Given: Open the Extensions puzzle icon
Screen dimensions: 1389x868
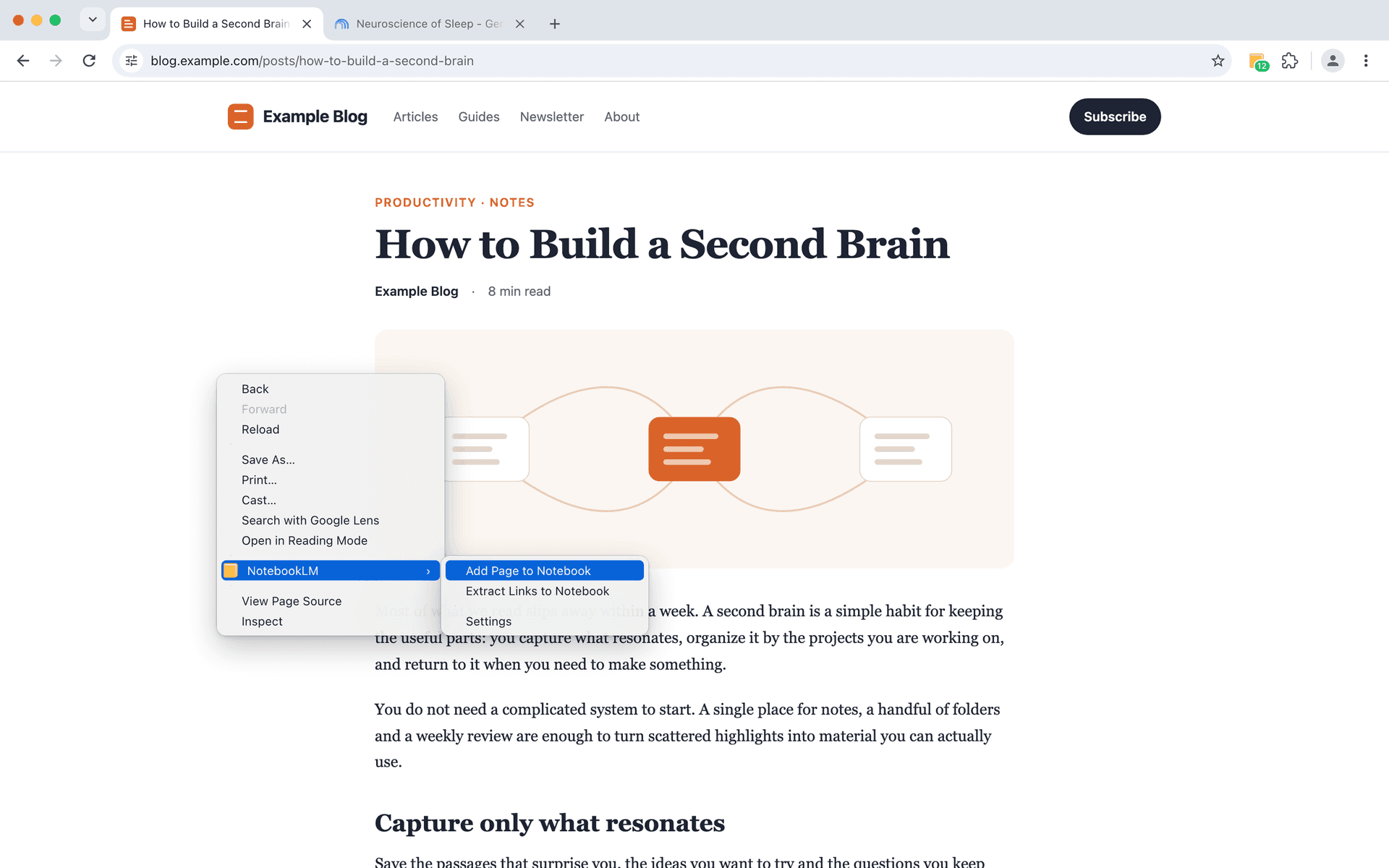Looking at the screenshot, I should [1290, 61].
